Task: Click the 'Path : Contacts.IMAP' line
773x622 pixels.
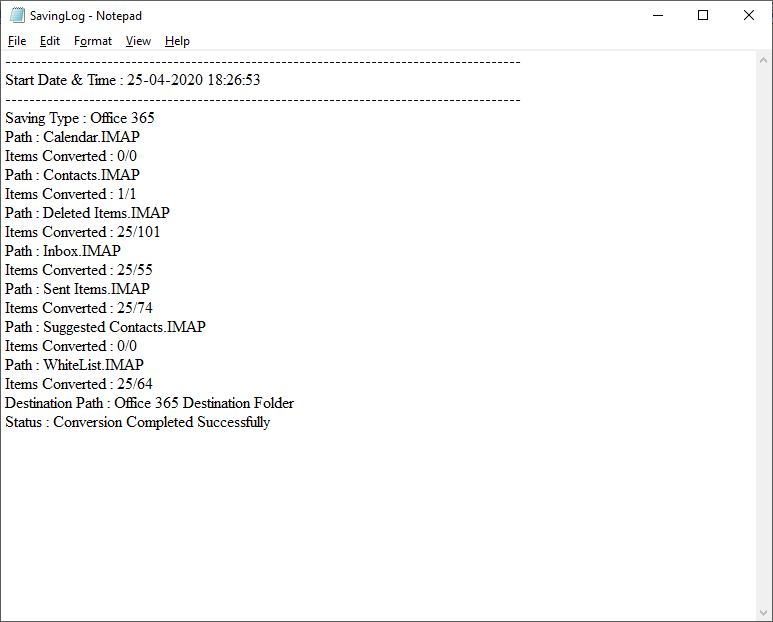Action: 72,175
